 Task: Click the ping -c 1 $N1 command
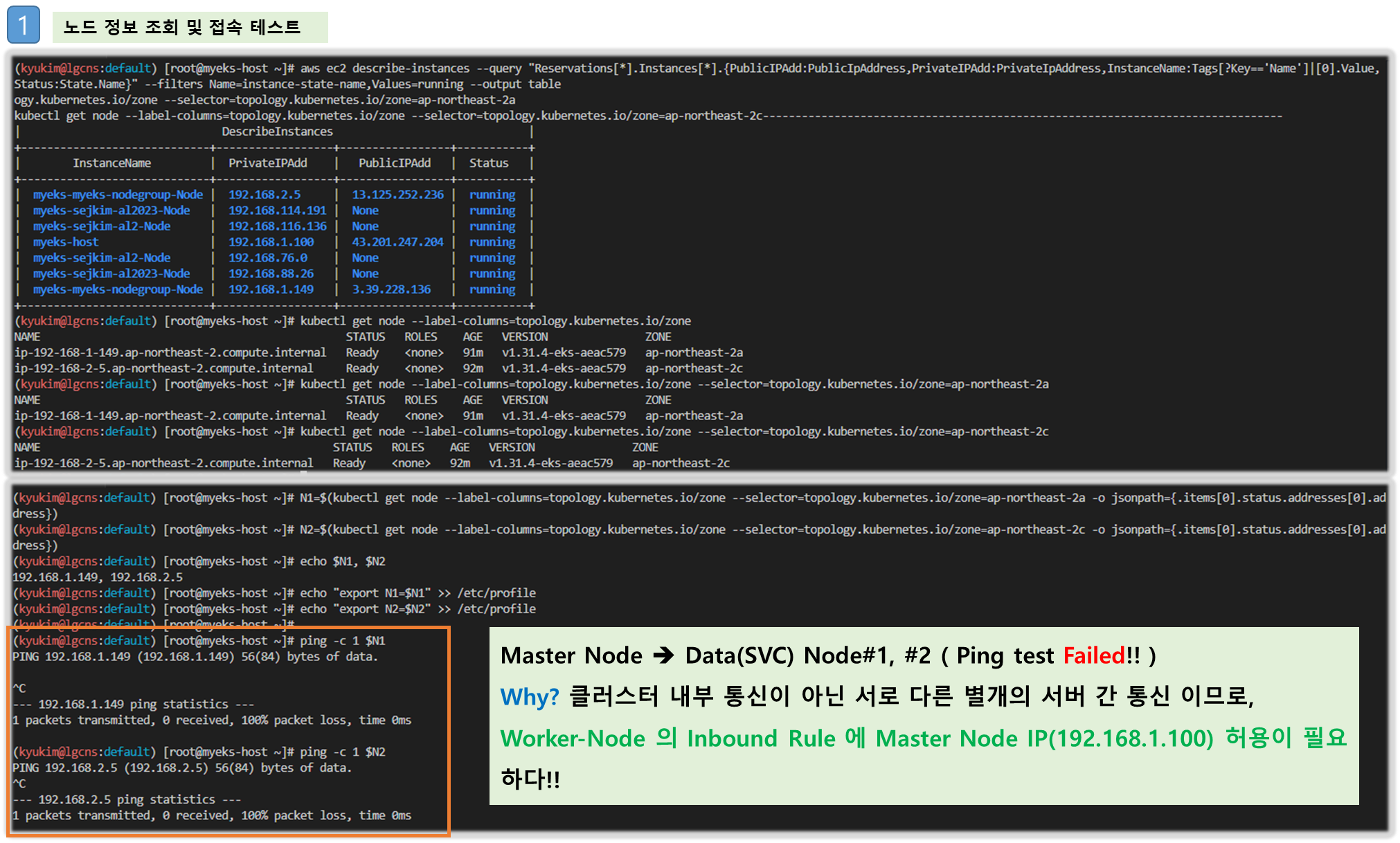(342, 641)
